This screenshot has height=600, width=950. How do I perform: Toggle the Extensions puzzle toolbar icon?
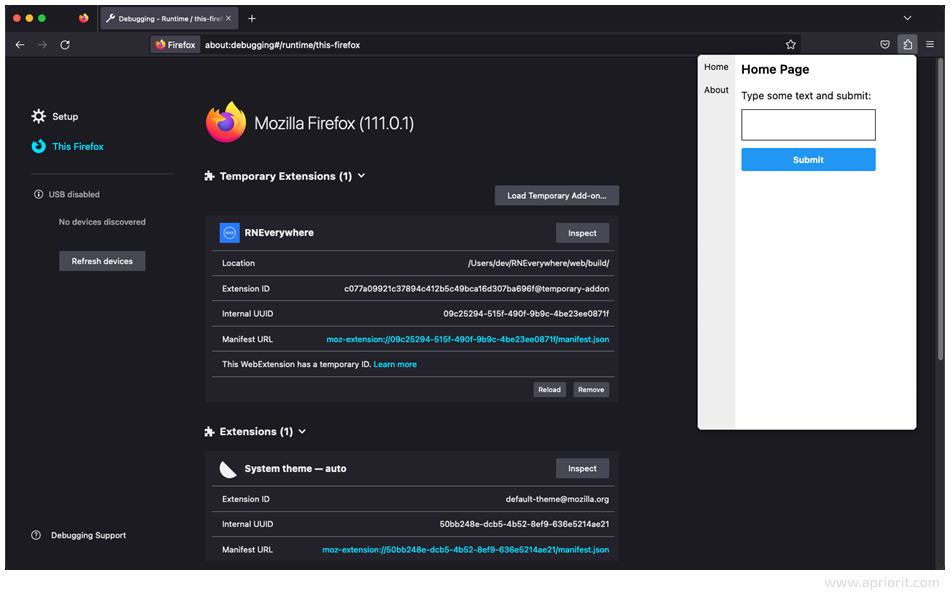tap(908, 44)
